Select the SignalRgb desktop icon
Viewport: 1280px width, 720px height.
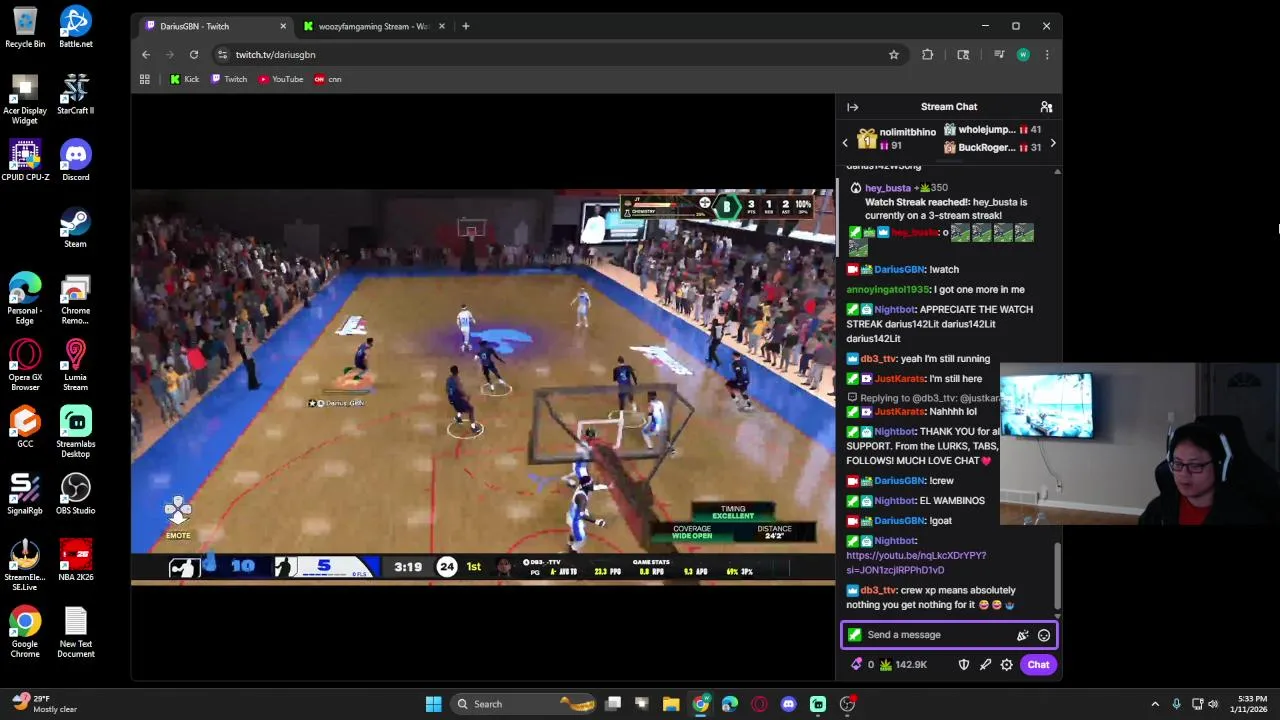click(x=25, y=495)
